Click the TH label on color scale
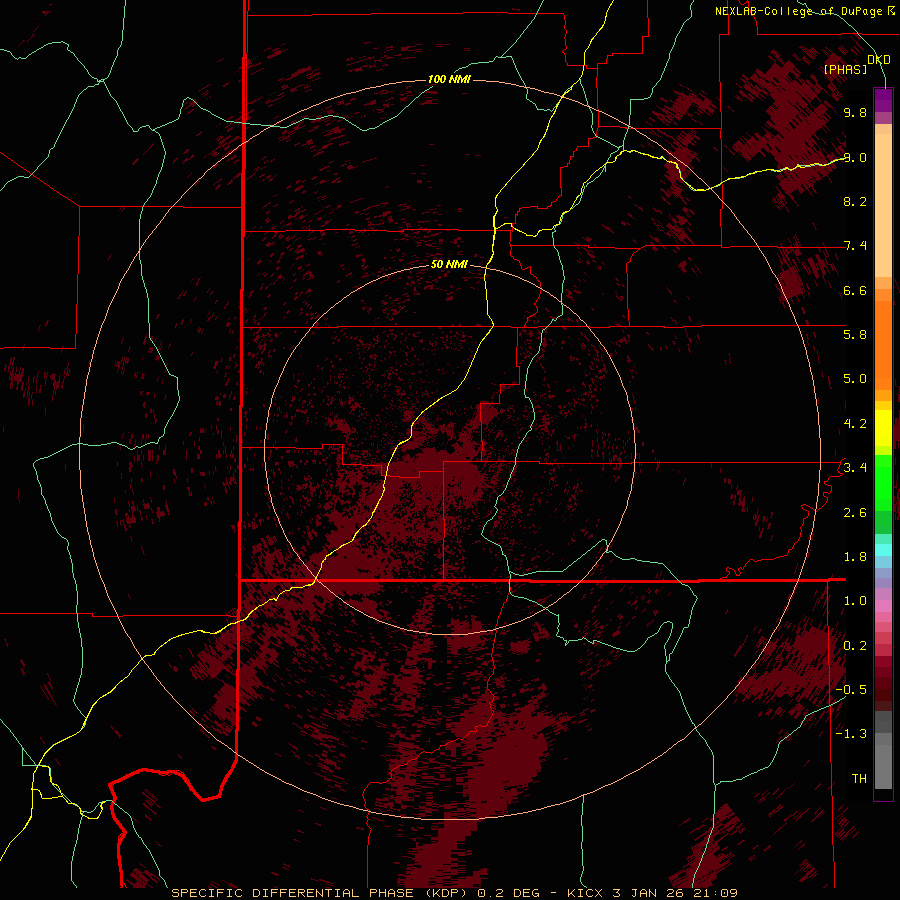900x900 pixels. [x=859, y=779]
